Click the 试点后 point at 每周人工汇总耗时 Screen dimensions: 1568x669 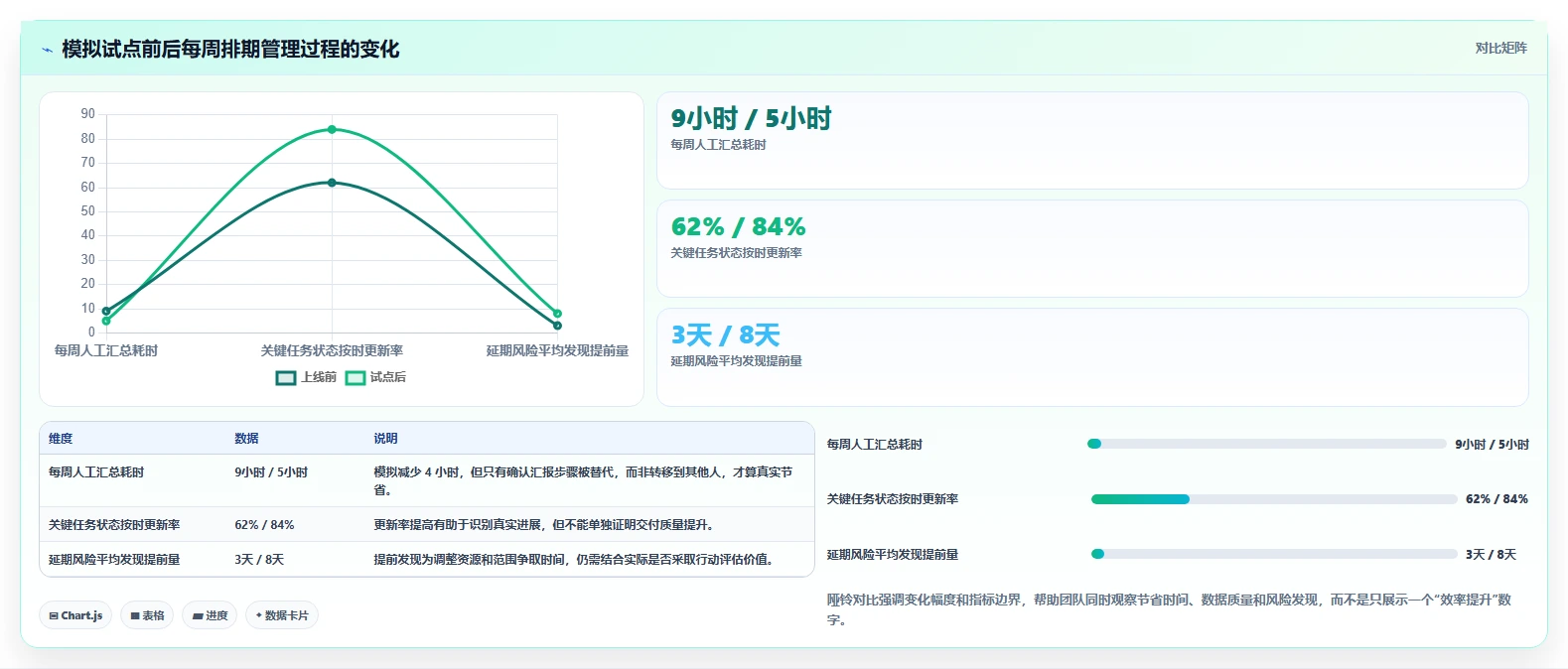tap(106, 321)
